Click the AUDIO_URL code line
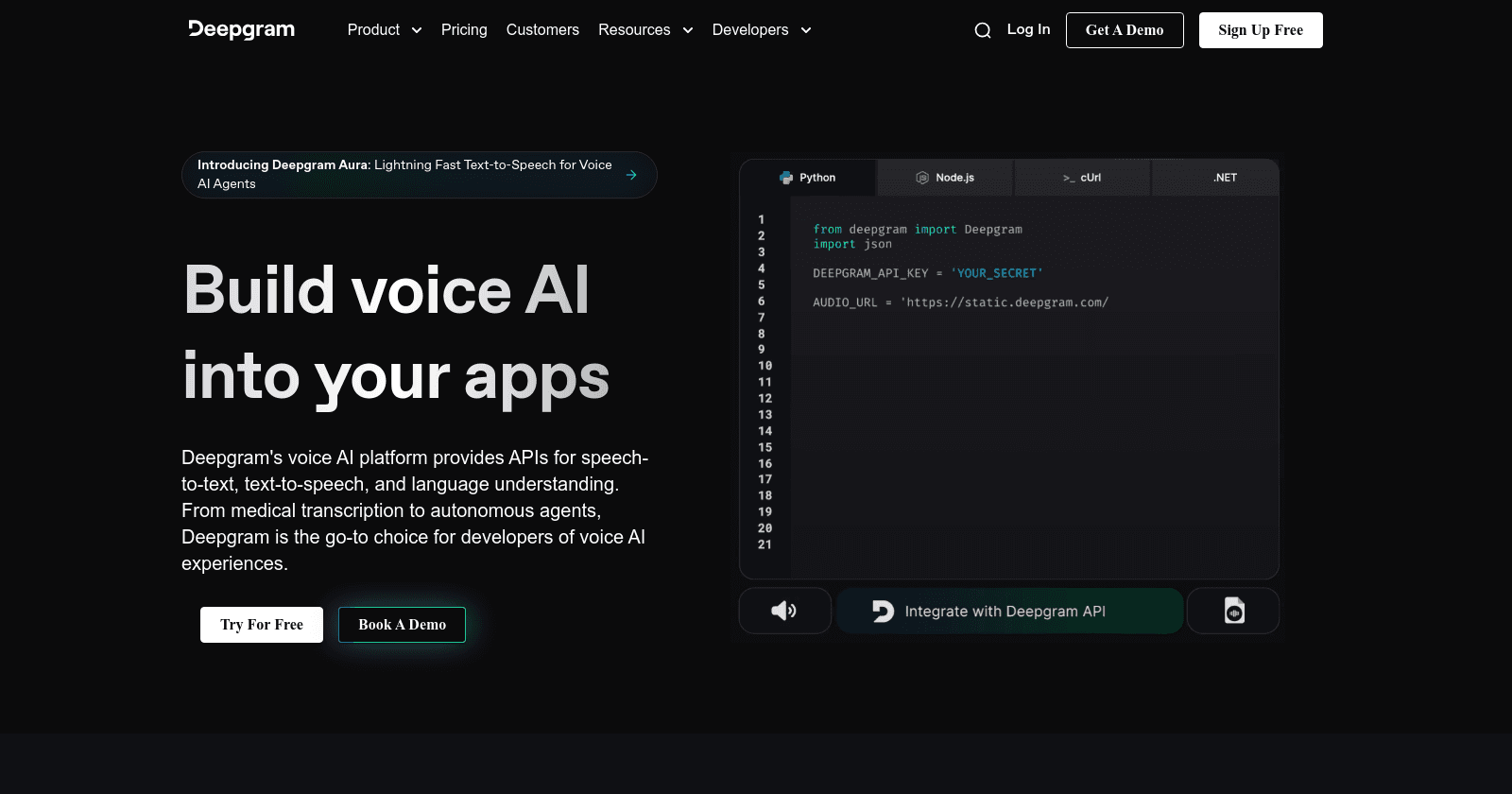The image size is (1512, 794). (x=960, y=302)
